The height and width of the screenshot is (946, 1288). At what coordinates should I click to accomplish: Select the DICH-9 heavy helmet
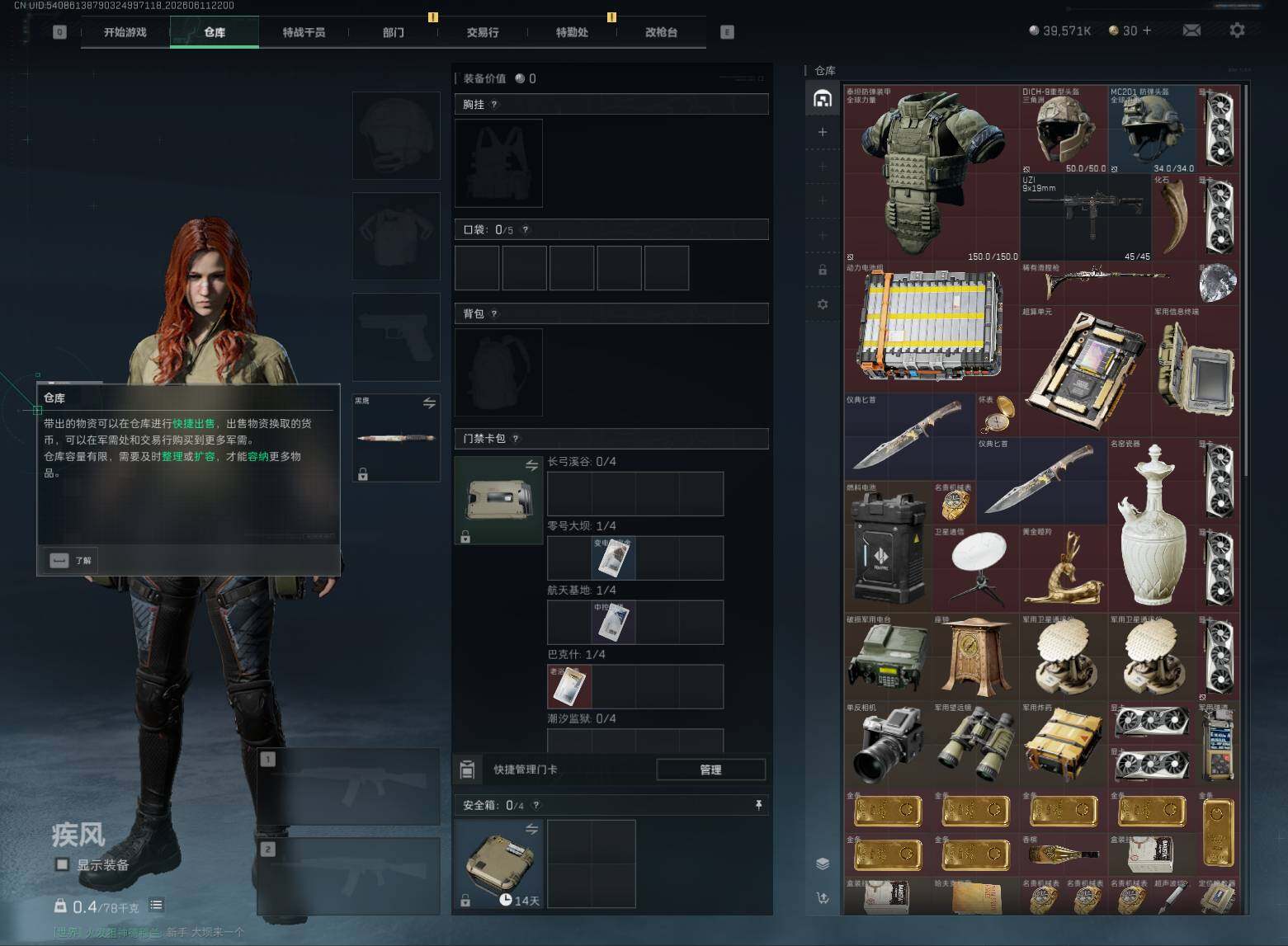point(1064,129)
